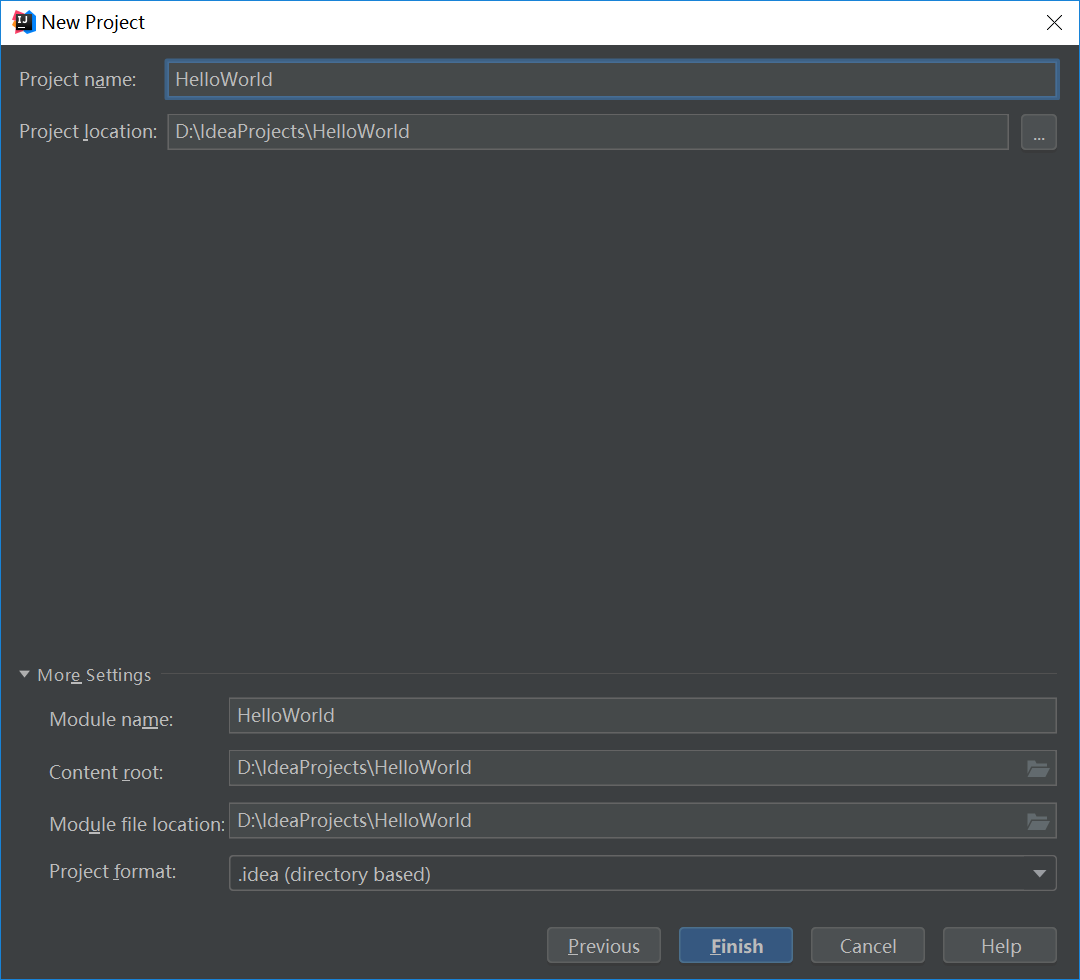1080x980 pixels.
Task: Open the folder browser for Content root
Action: click(1037, 768)
